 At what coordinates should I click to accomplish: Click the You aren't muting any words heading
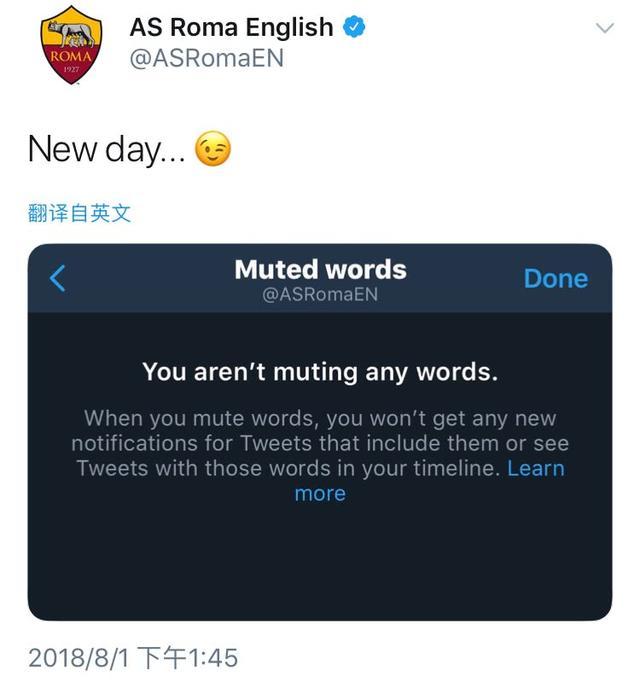(x=320, y=373)
